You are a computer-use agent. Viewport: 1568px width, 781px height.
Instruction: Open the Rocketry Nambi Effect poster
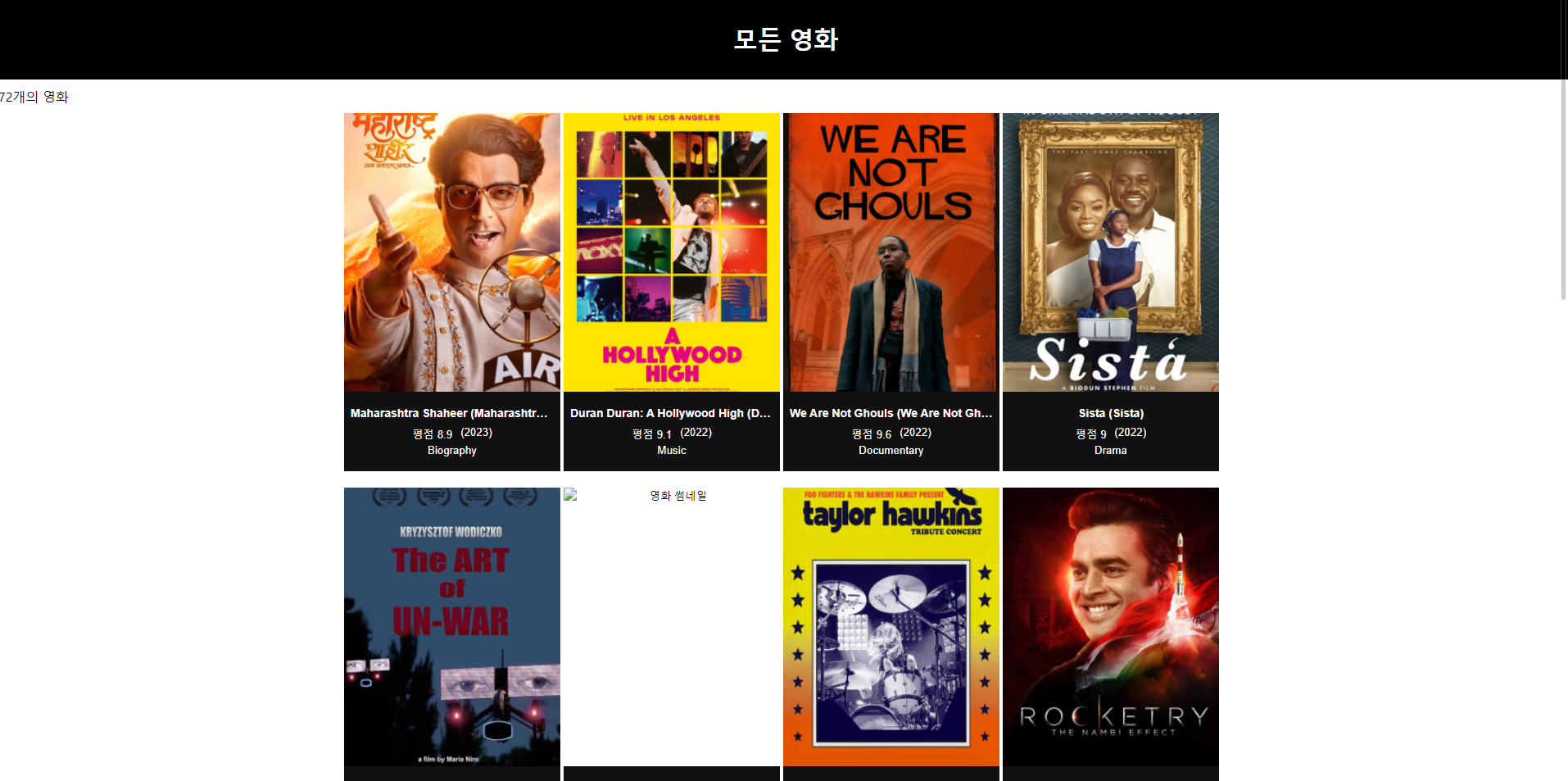click(1111, 627)
